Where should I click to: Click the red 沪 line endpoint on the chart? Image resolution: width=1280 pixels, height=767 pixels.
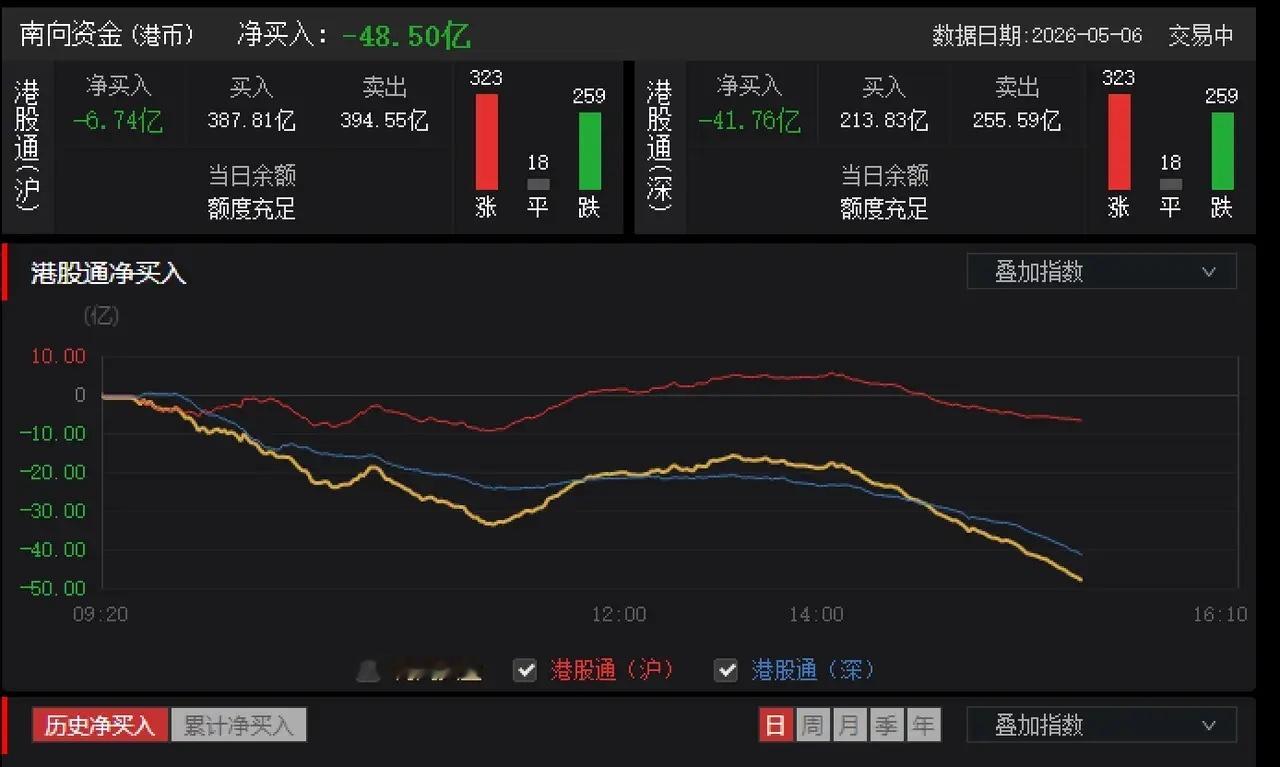pos(1080,420)
